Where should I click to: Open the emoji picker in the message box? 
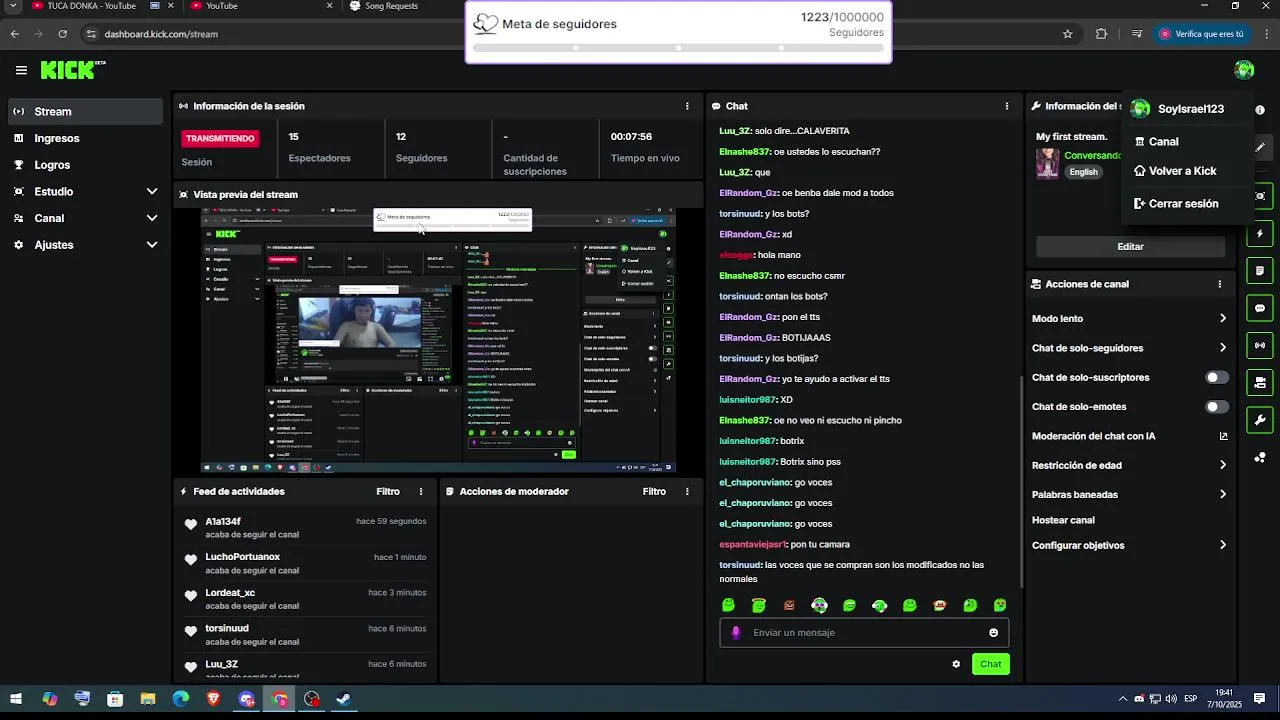coord(993,633)
